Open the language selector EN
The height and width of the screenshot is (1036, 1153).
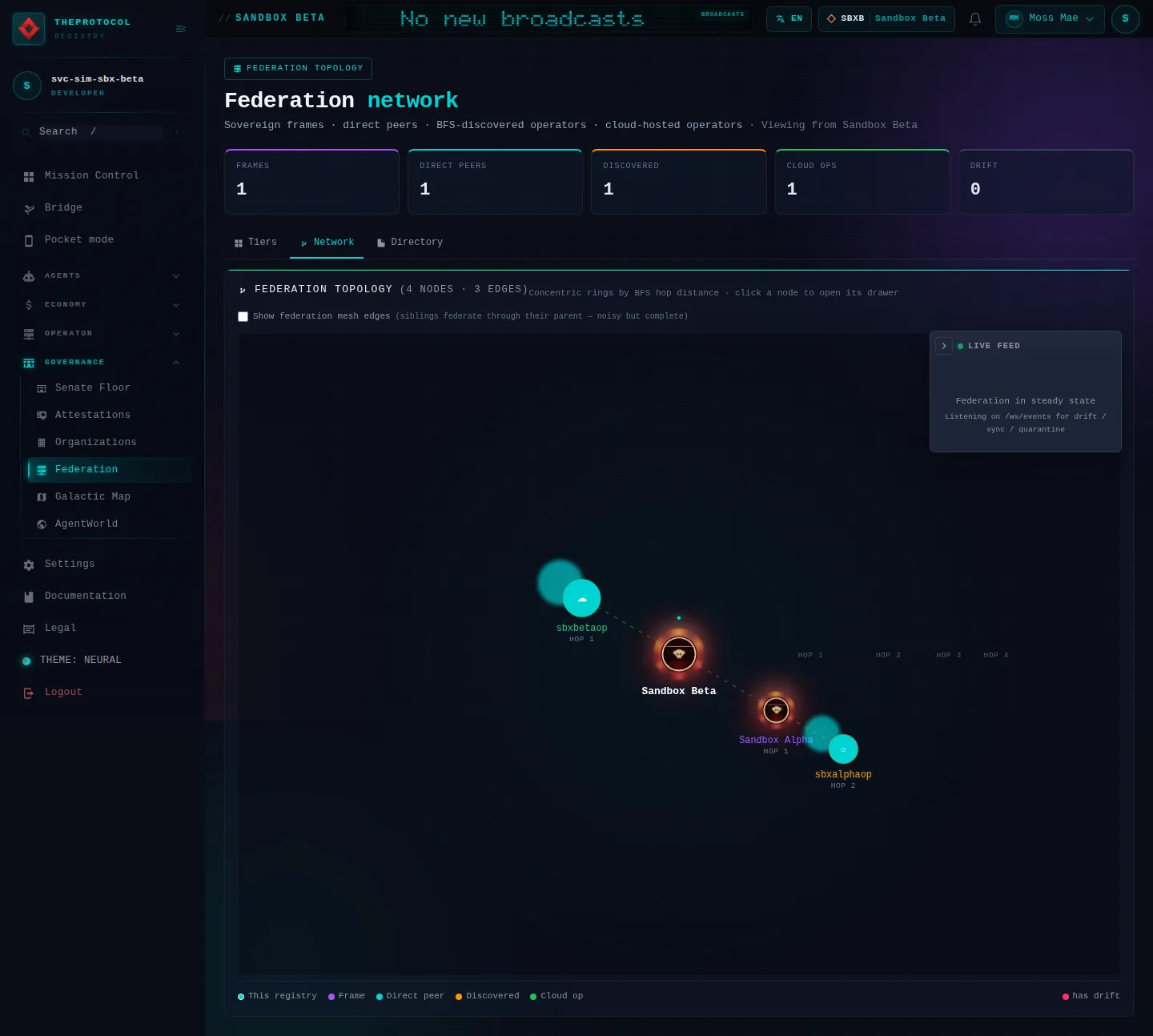pyautogui.click(x=789, y=18)
